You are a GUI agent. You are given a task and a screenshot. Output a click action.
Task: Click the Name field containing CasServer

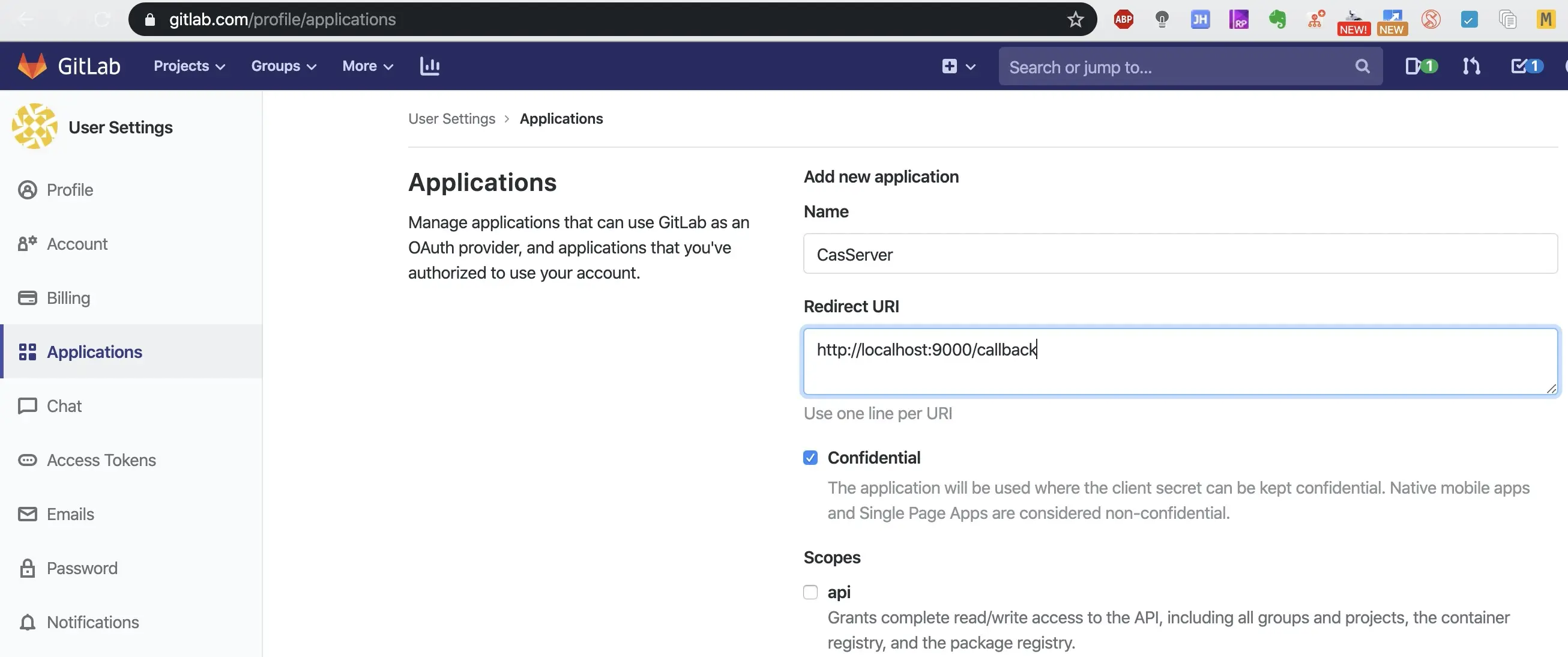pos(1179,254)
